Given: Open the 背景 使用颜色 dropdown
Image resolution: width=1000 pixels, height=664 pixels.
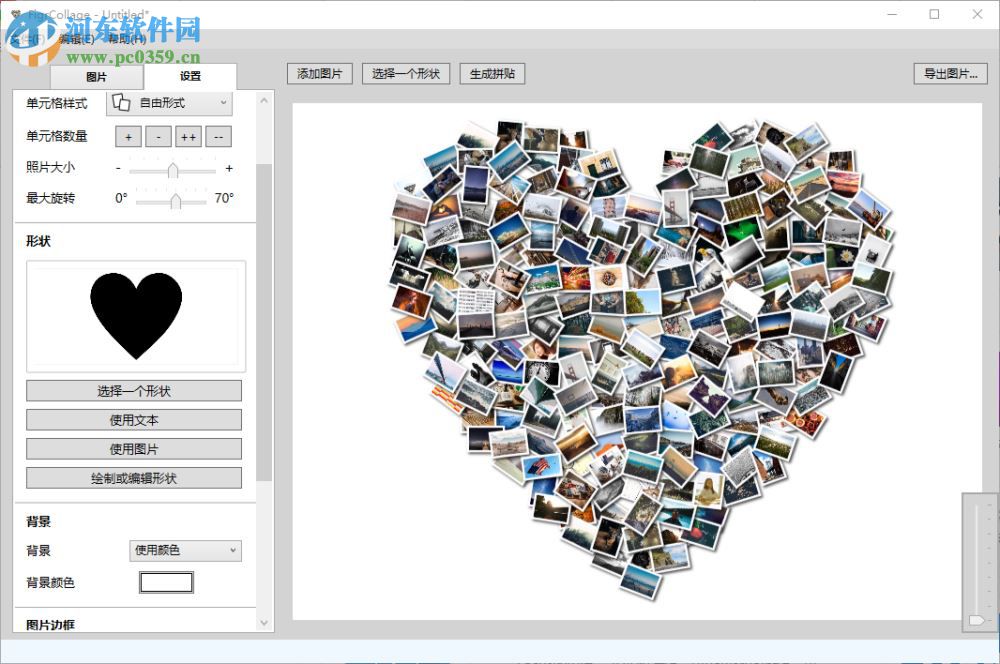Looking at the screenshot, I should click(184, 551).
